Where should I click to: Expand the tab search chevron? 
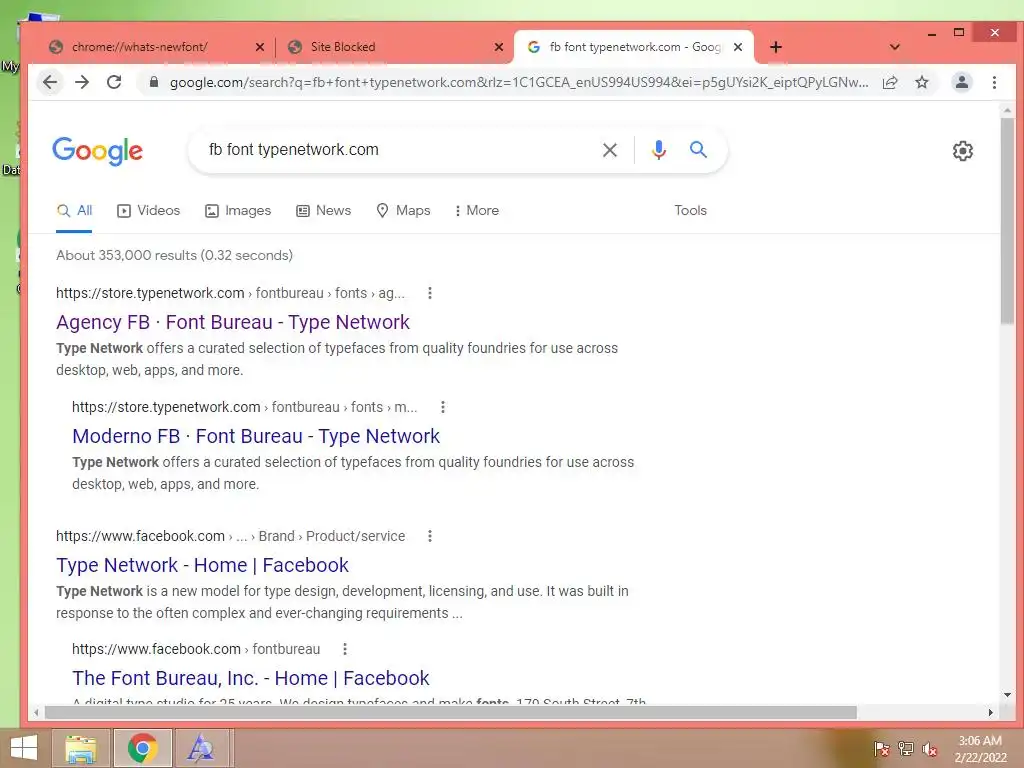click(895, 47)
